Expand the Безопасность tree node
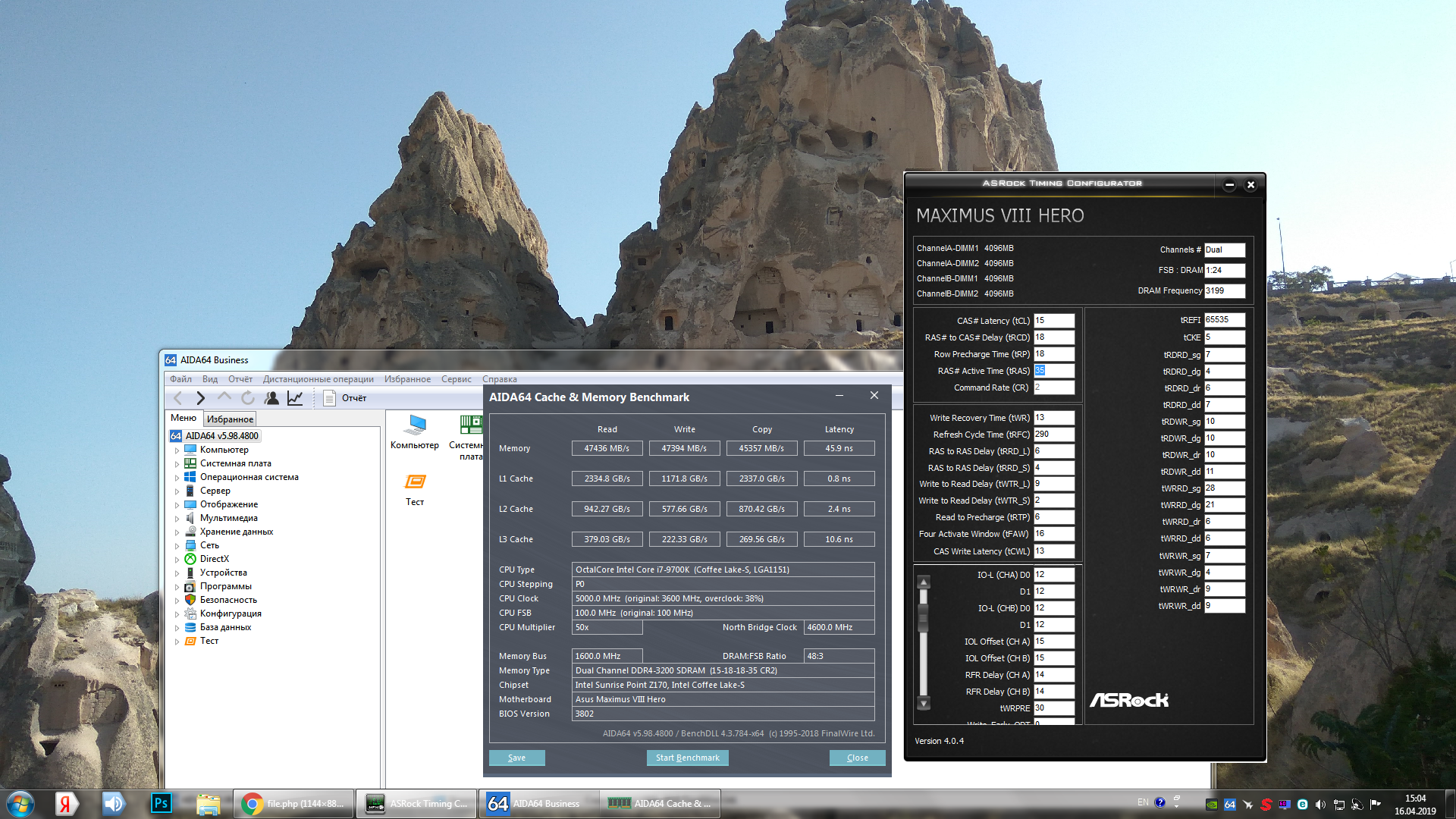The width and height of the screenshot is (1456, 819). 177,601
